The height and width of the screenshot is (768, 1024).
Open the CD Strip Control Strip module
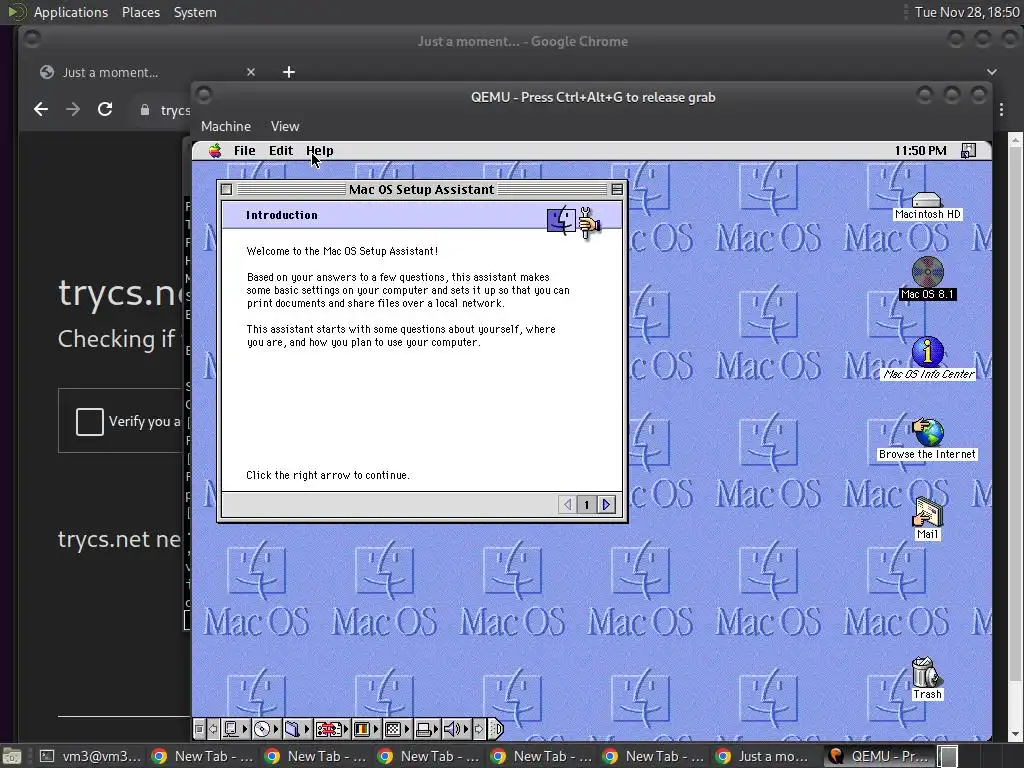[266, 729]
